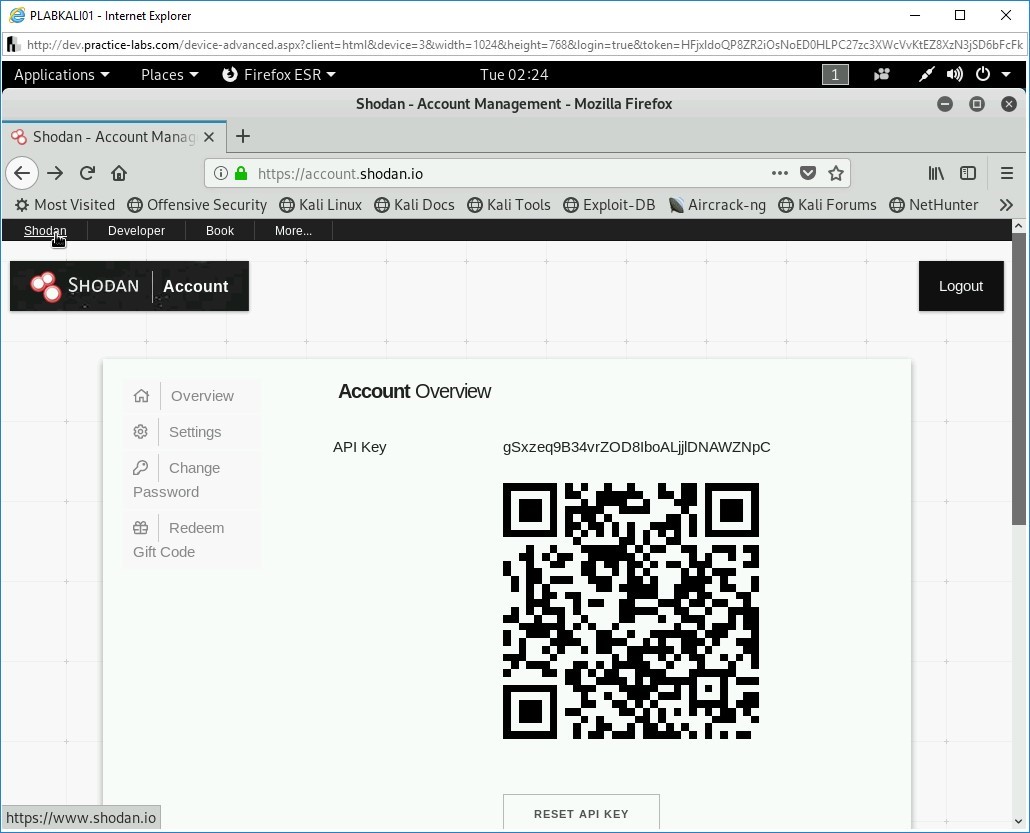Screen dimensions: 1030x833
Task: Select the key icon beside Change Password
Action: (x=141, y=467)
